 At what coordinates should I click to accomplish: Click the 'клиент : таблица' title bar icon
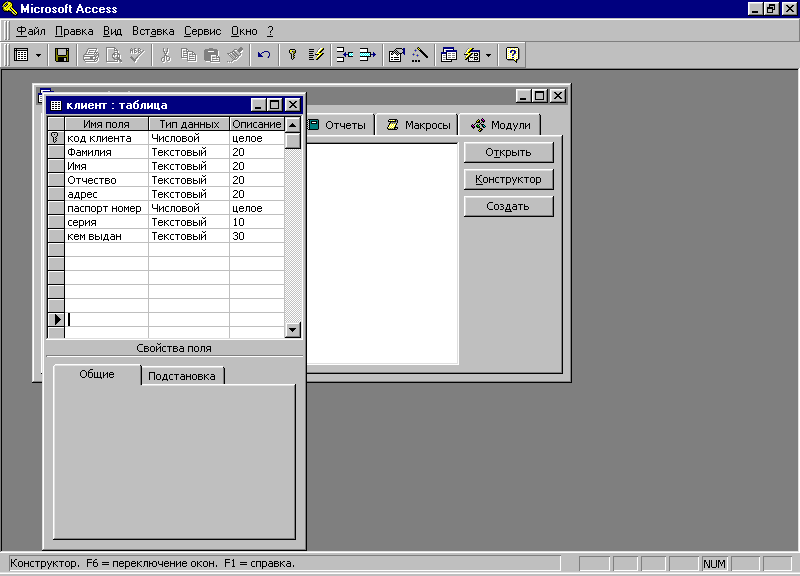56,105
